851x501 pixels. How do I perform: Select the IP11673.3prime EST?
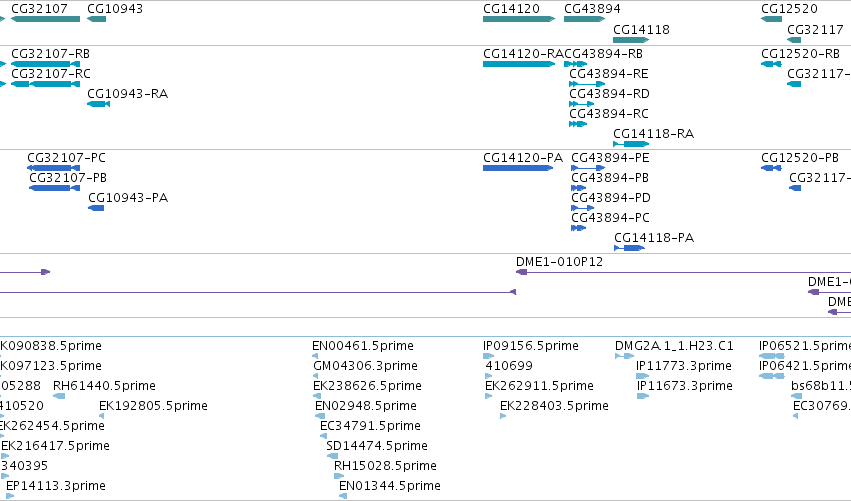(643, 396)
